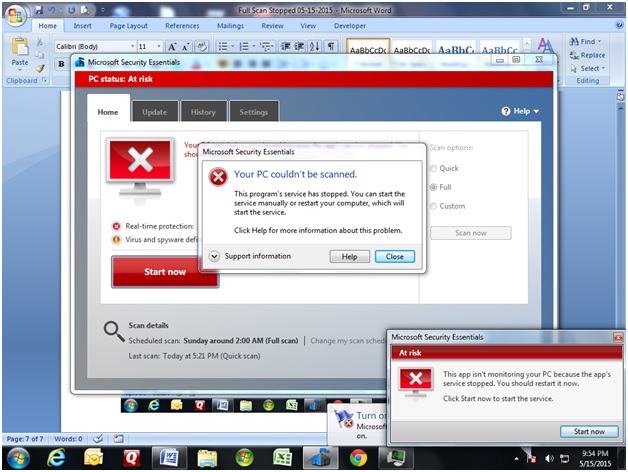Click the Cut scissors icon

(40, 42)
